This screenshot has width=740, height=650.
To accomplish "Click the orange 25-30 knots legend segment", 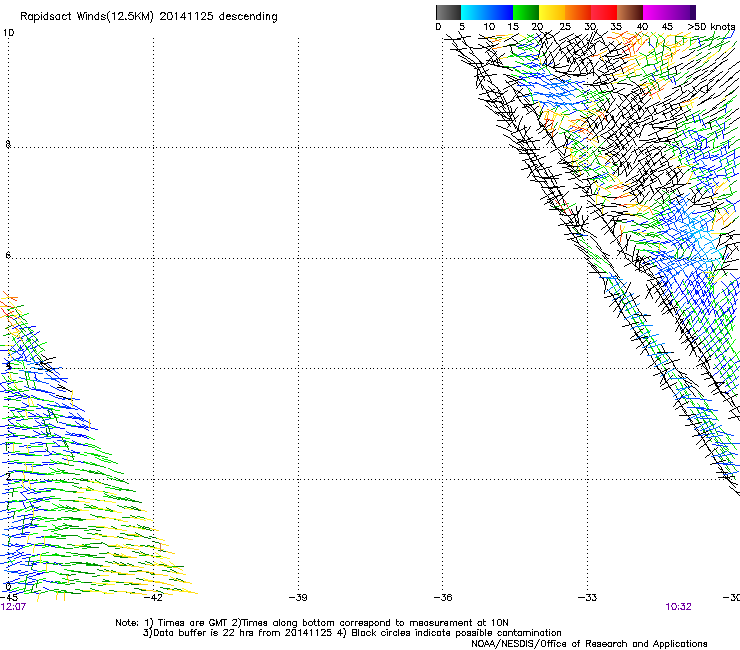I will click(x=578, y=12).
